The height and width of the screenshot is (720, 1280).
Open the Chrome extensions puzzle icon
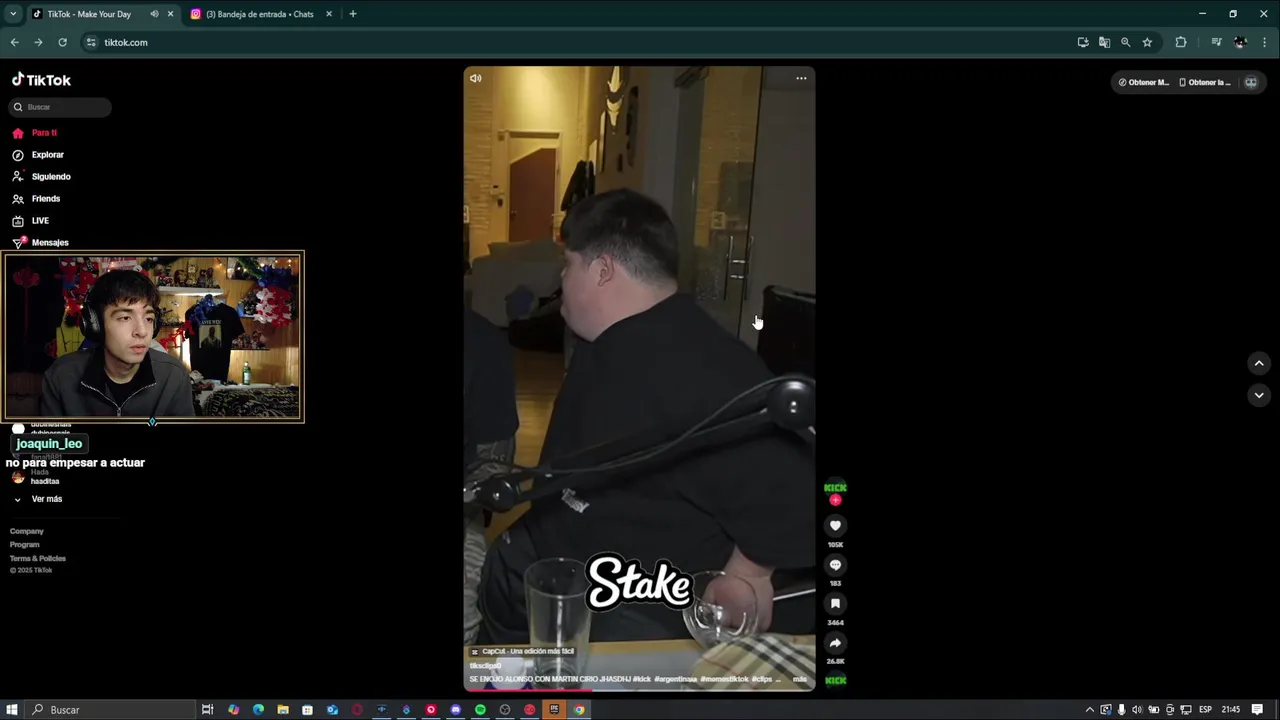(1181, 42)
